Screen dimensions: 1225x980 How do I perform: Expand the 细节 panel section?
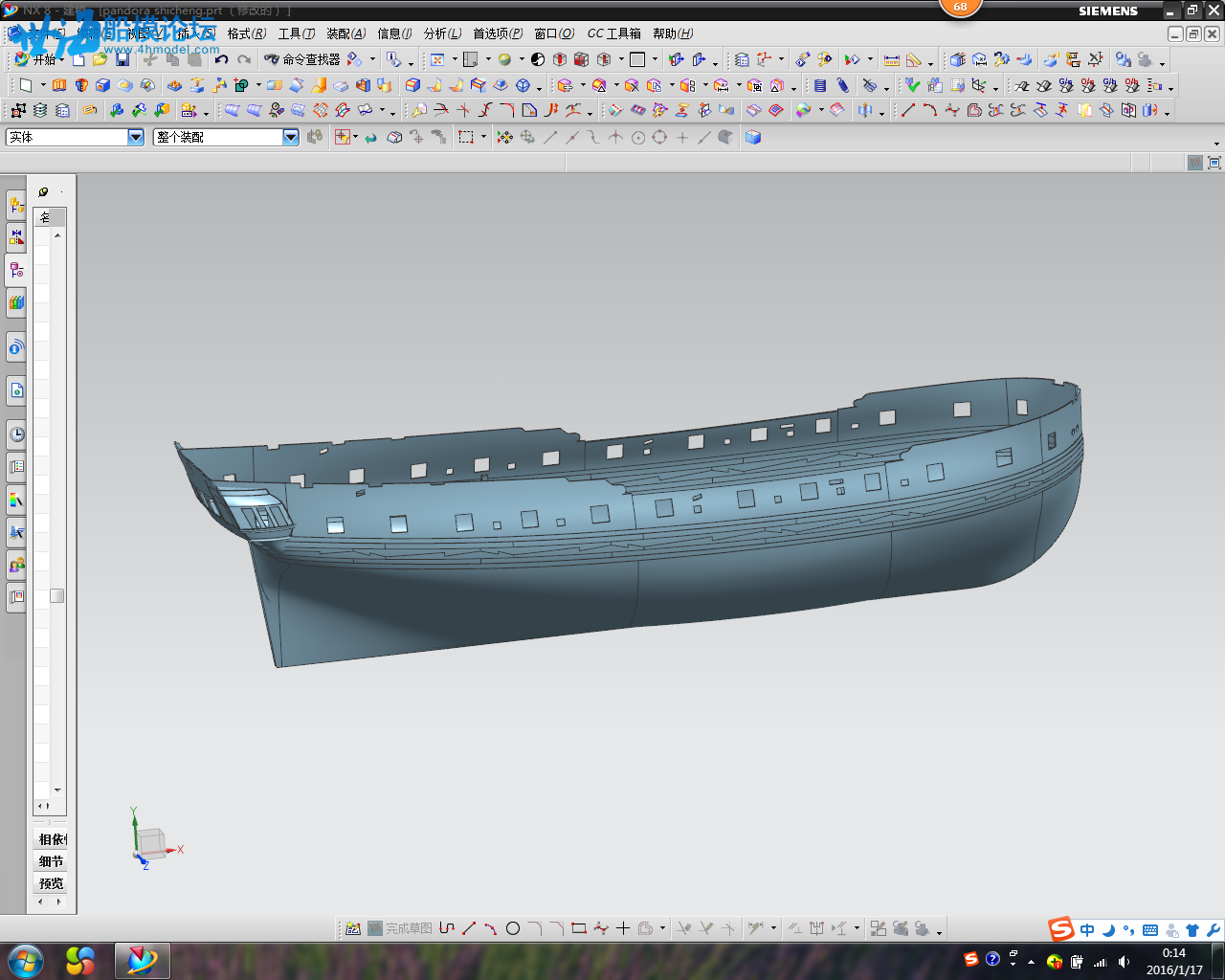[52, 861]
